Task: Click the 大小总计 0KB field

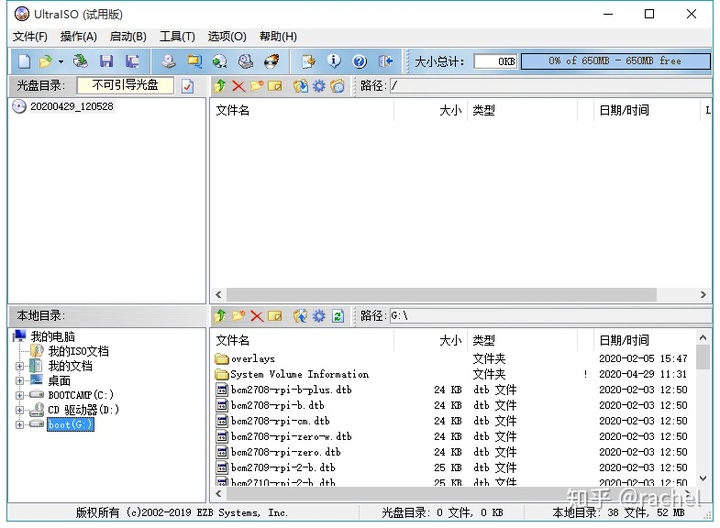Action: (x=495, y=61)
